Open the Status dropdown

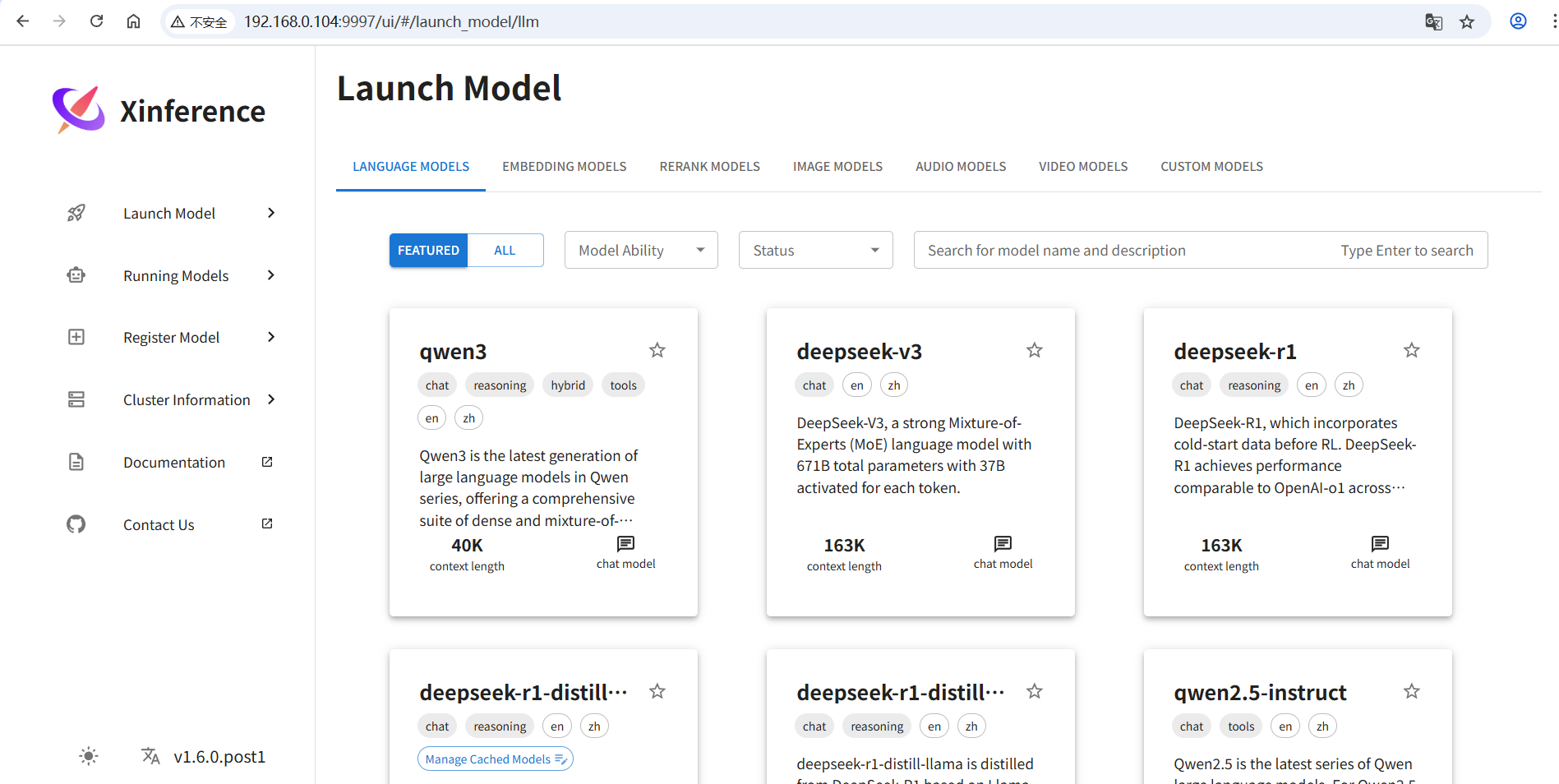click(815, 250)
